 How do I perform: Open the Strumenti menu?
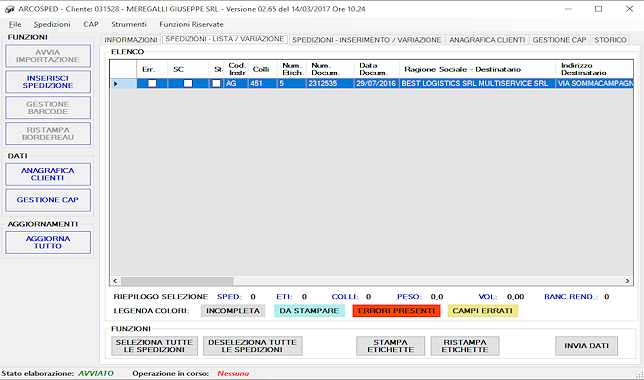129,24
